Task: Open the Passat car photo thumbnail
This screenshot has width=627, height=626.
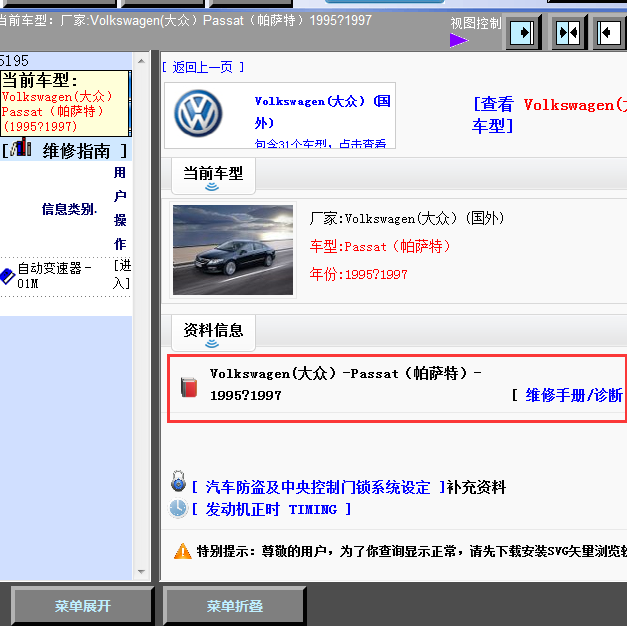Action: coord(233,250)
